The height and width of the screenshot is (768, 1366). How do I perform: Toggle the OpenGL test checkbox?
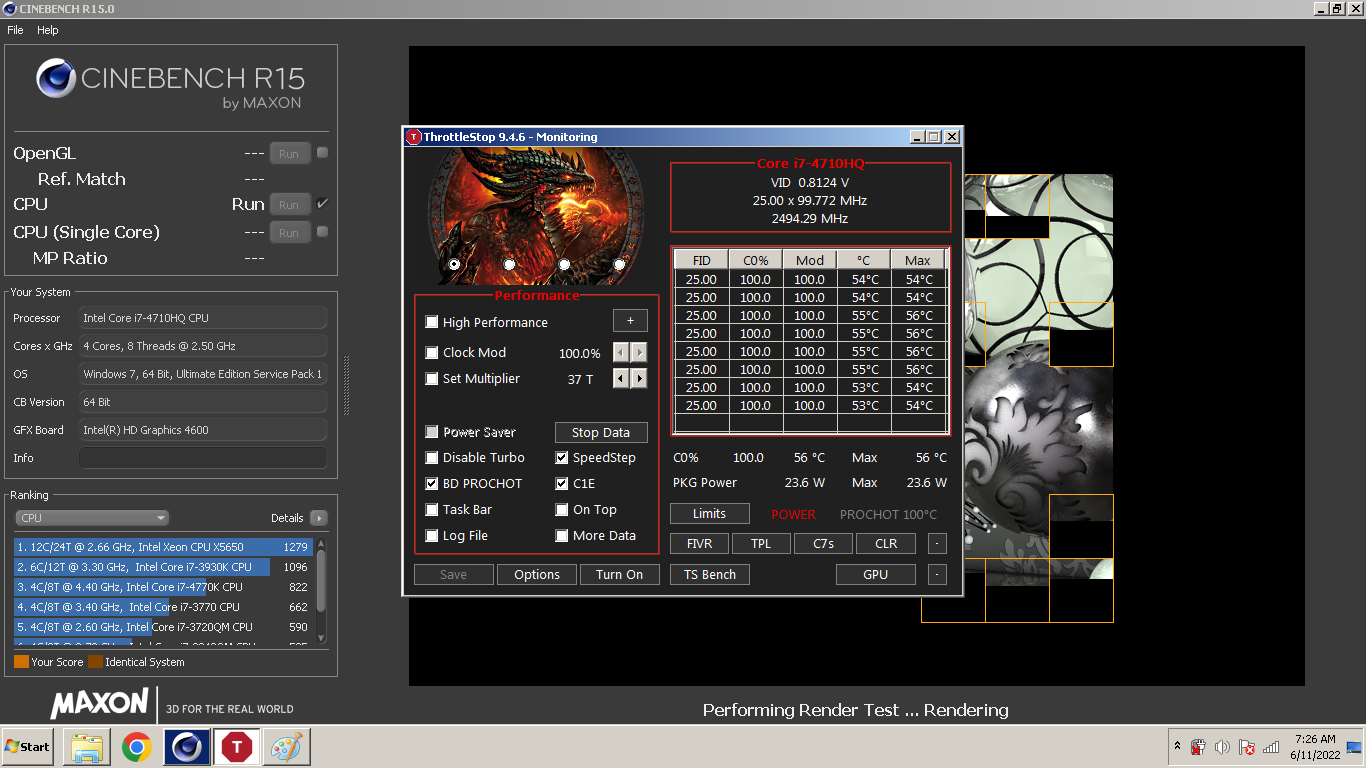(x=322, y=153)
